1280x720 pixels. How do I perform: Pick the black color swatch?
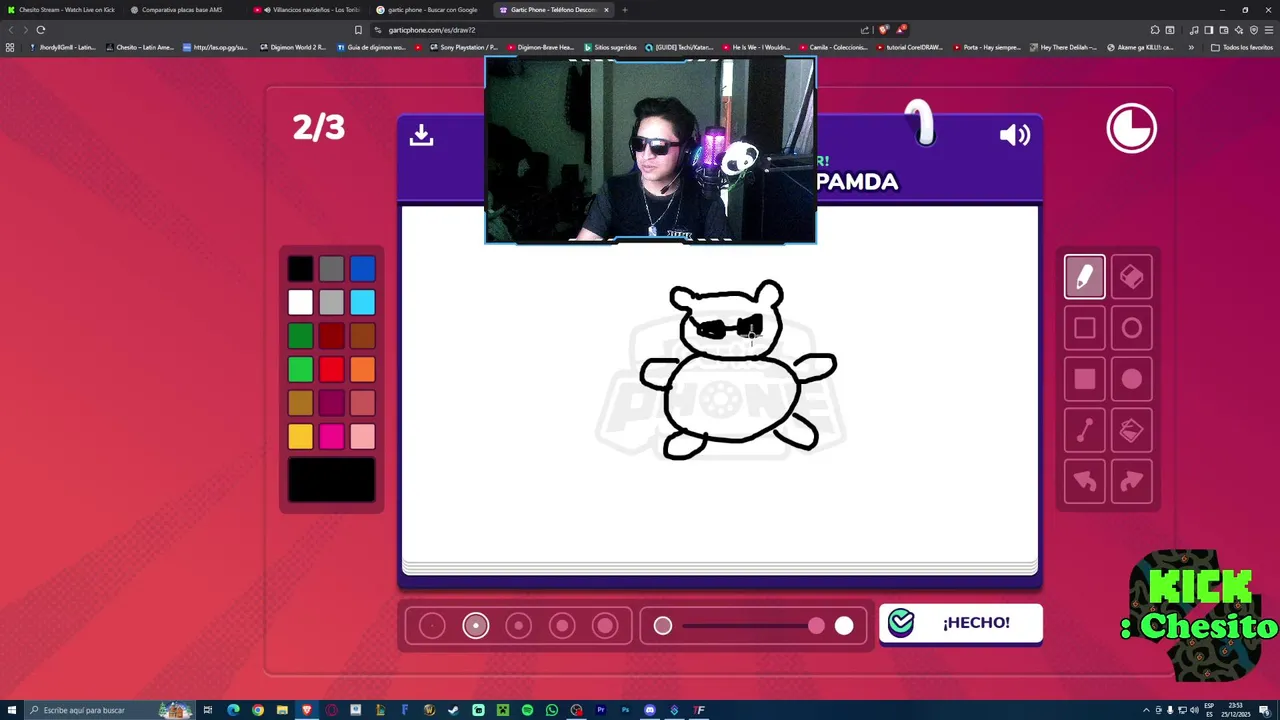click(300, 268)
